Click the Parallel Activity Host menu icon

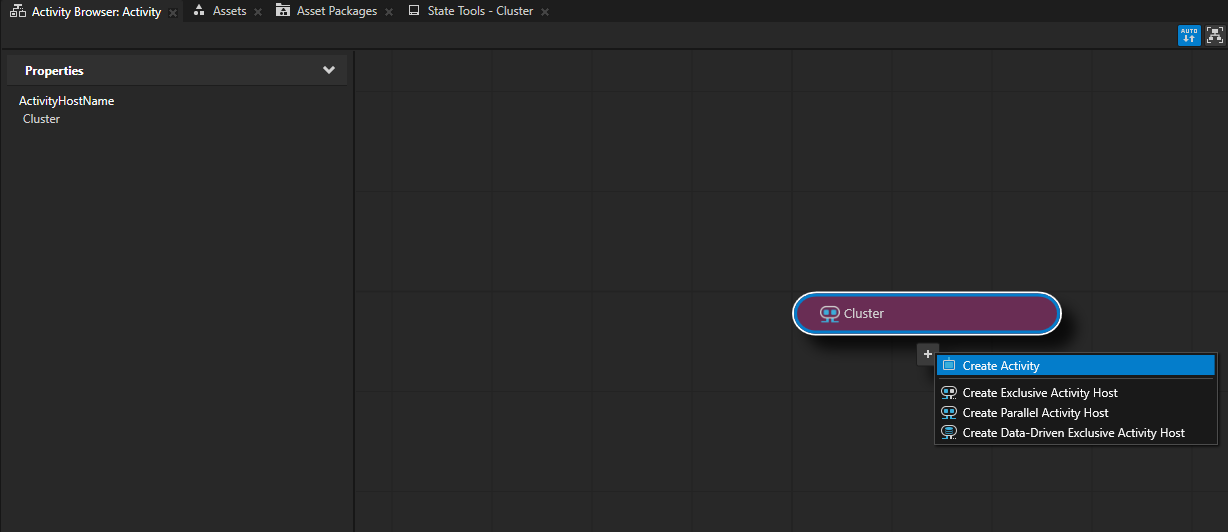949,413
